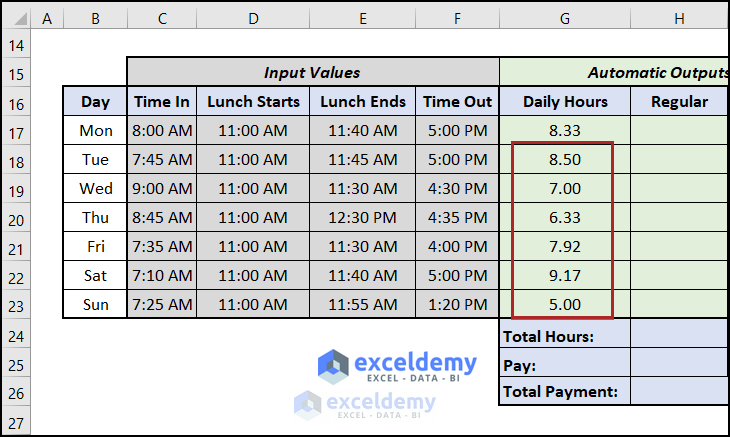
Task: Select Tuesday's Time In 7:45 AM cell
Action: pos(162,159)
